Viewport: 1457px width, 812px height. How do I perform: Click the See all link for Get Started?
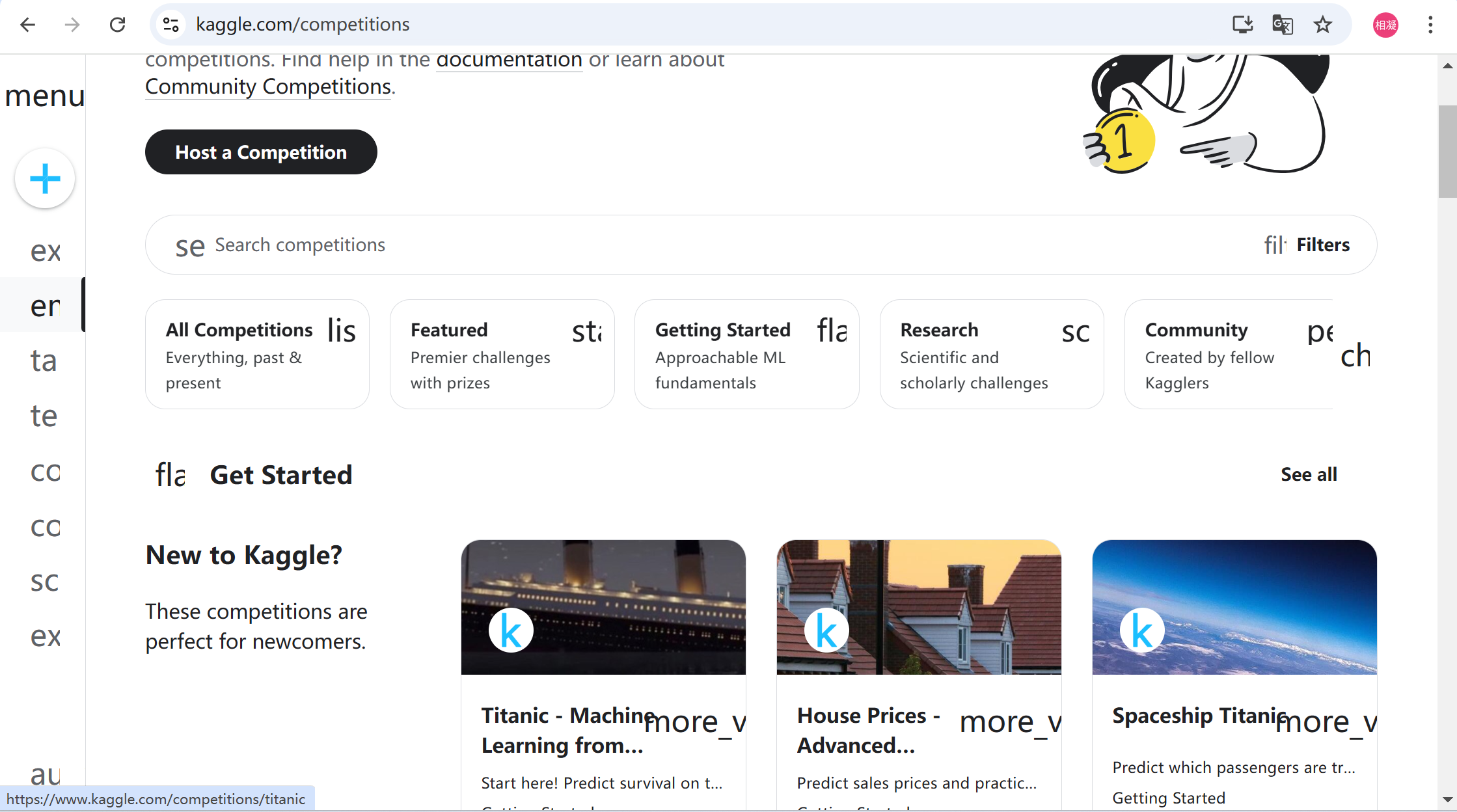(1308, 474)
